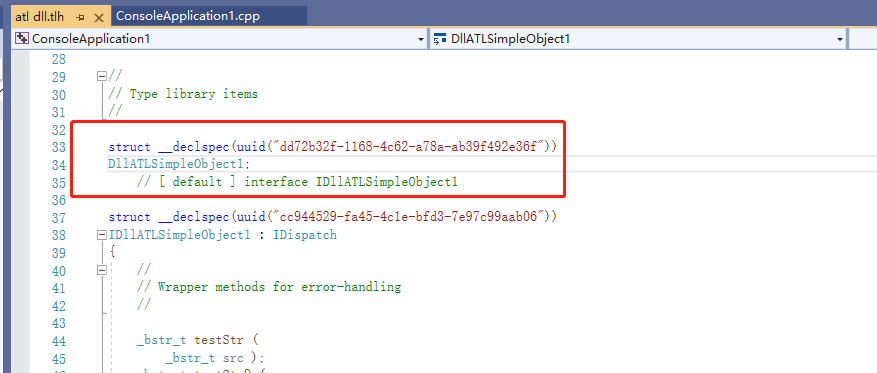
Task: Click 'struct' keyword on line 33
Action: (130, 147)
